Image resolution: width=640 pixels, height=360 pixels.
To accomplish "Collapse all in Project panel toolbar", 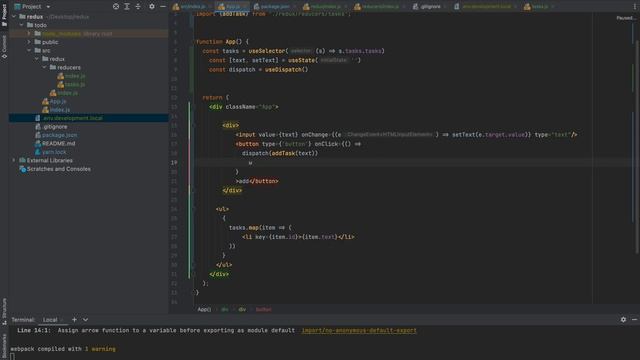I will click(138, 7).
